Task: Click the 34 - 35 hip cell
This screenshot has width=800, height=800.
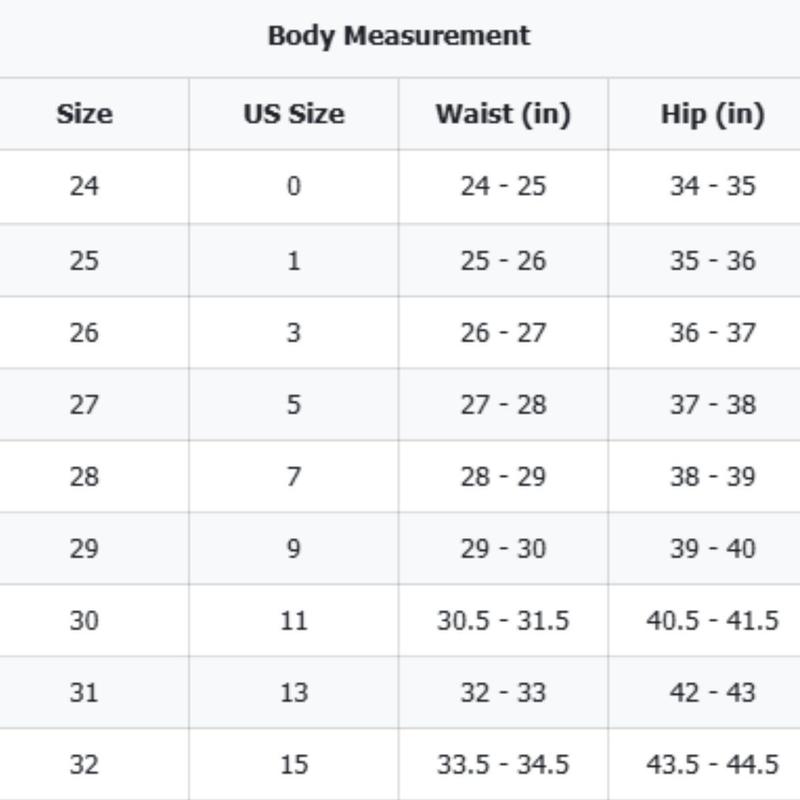Action: pyautogui.click(x=712, y=186)
